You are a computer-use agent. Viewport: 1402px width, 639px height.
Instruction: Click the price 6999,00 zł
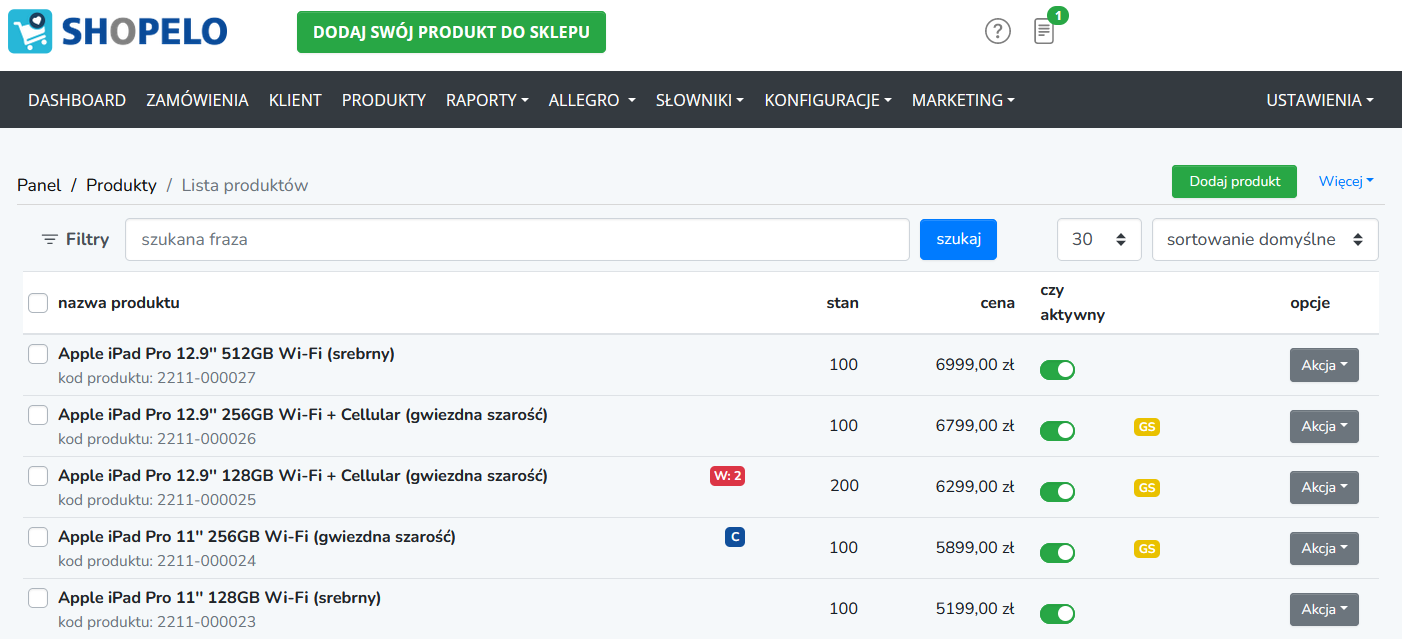click(975, 365)
